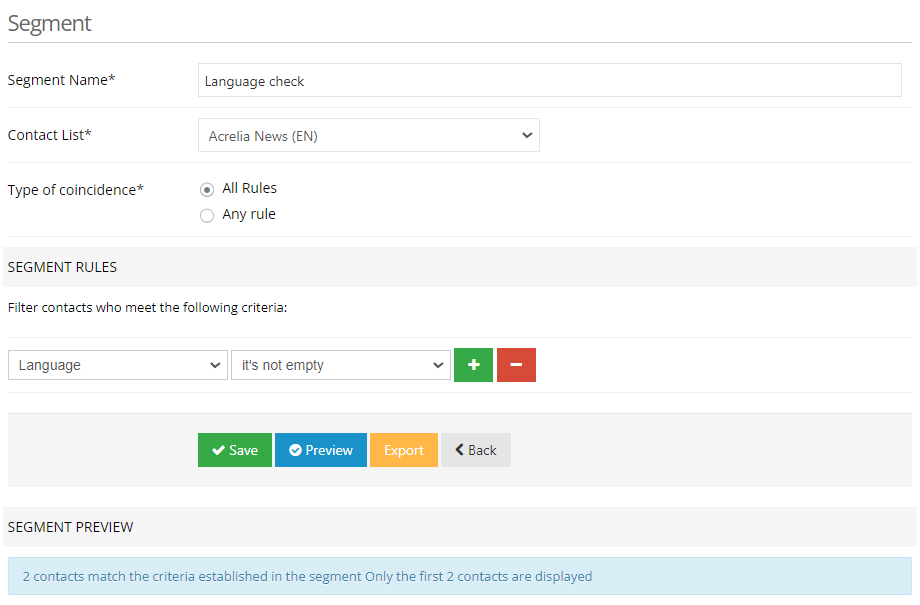Click the left chevron icon on Back

(x=459, y=450)
